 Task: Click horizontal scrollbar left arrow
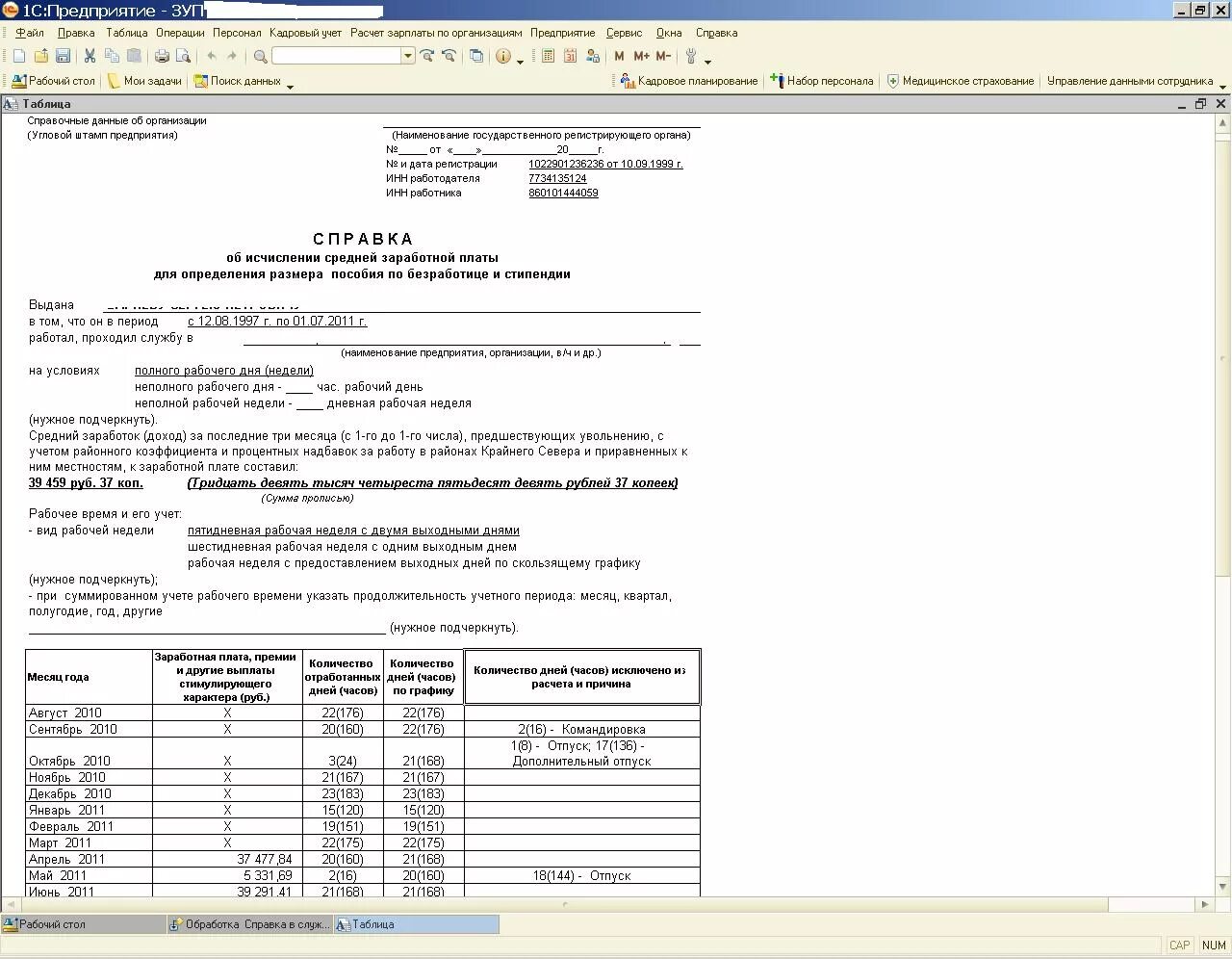10,904
